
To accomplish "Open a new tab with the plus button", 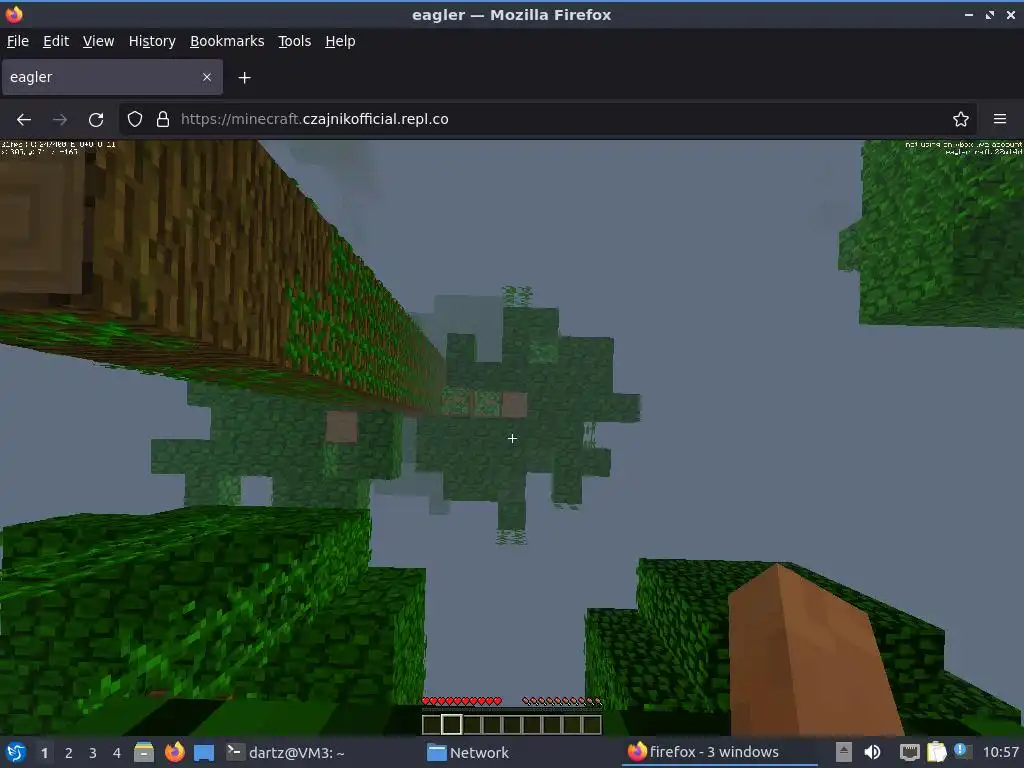I will 244,78.
